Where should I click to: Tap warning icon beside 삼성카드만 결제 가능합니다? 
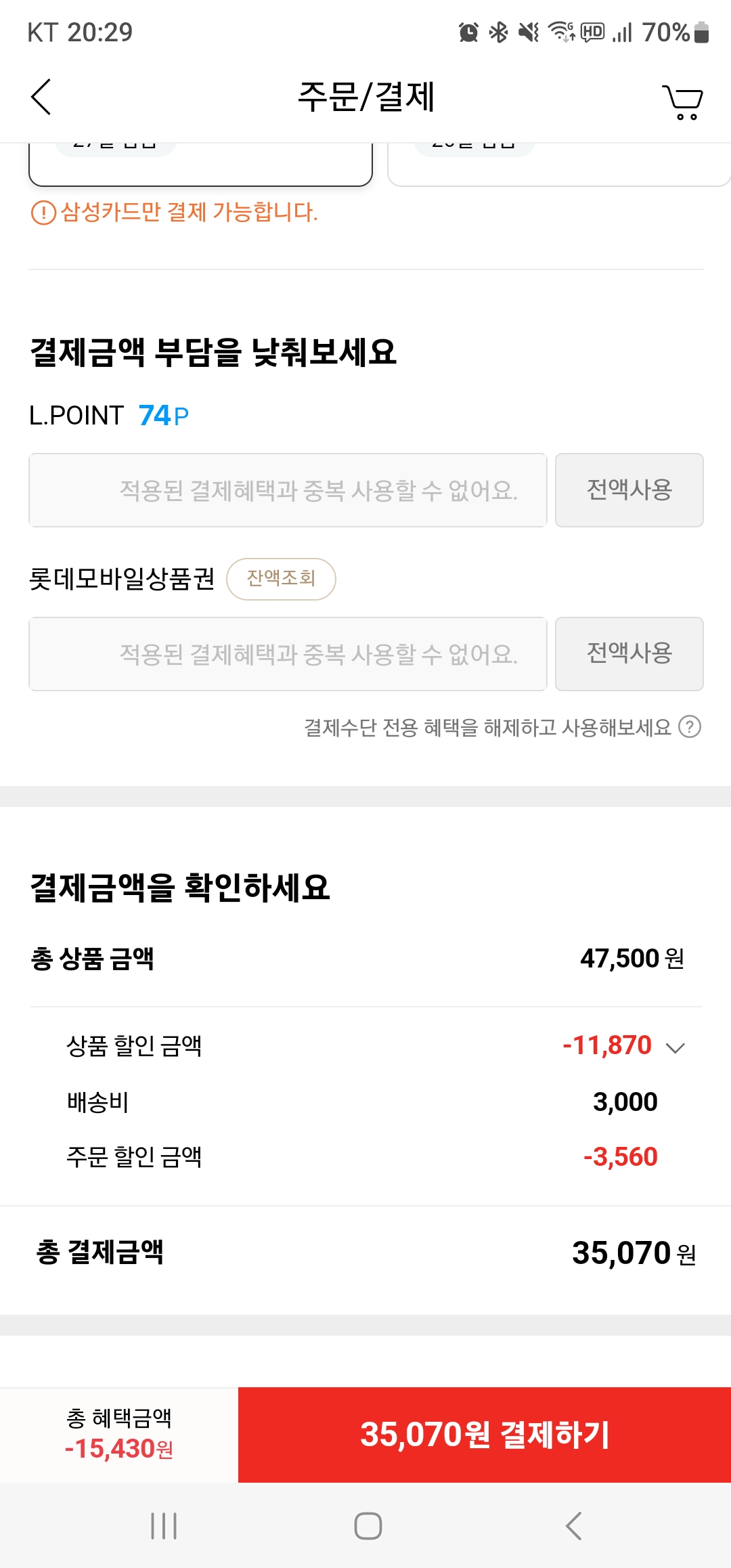(43, 213)
